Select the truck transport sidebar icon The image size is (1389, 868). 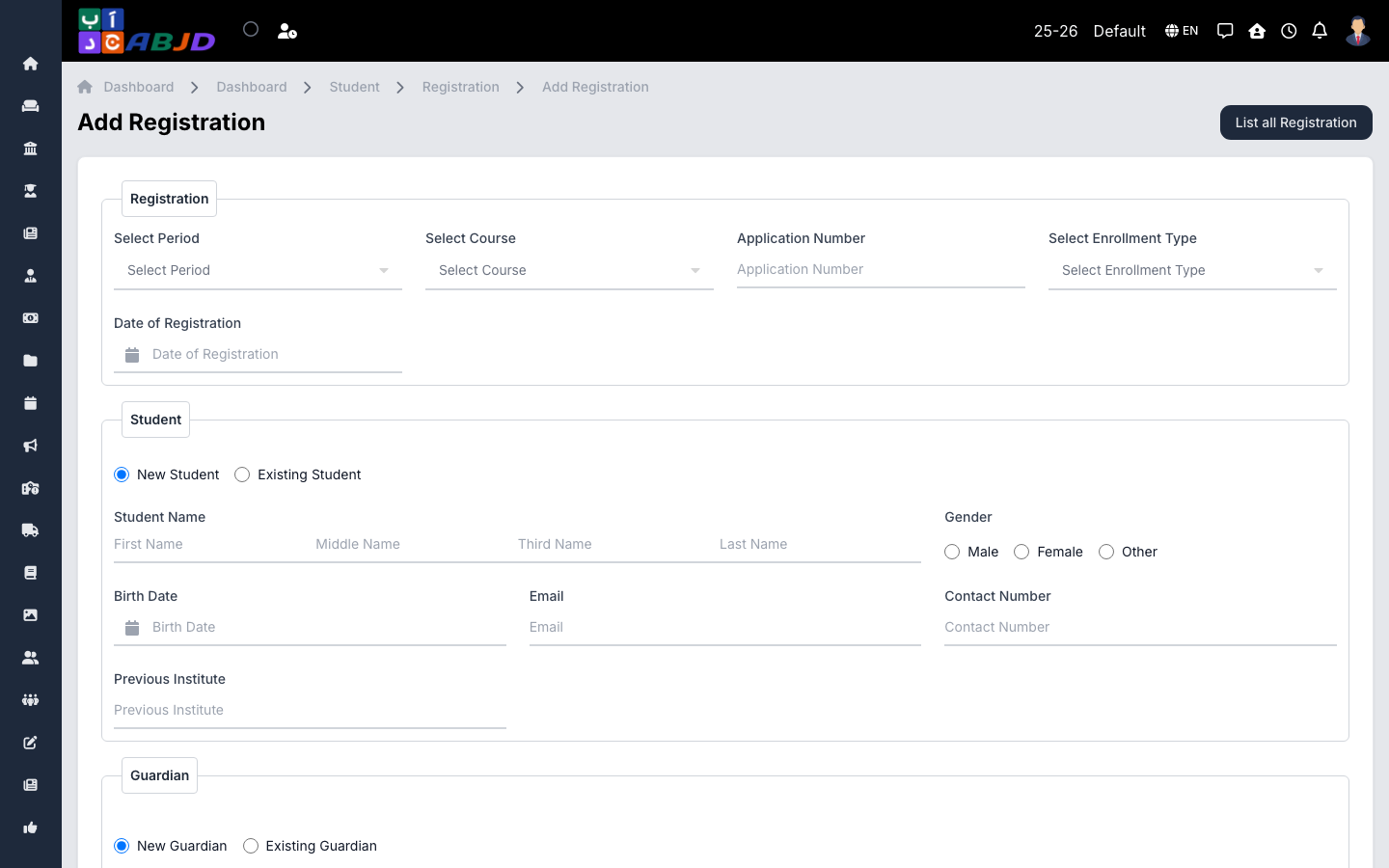30,530
